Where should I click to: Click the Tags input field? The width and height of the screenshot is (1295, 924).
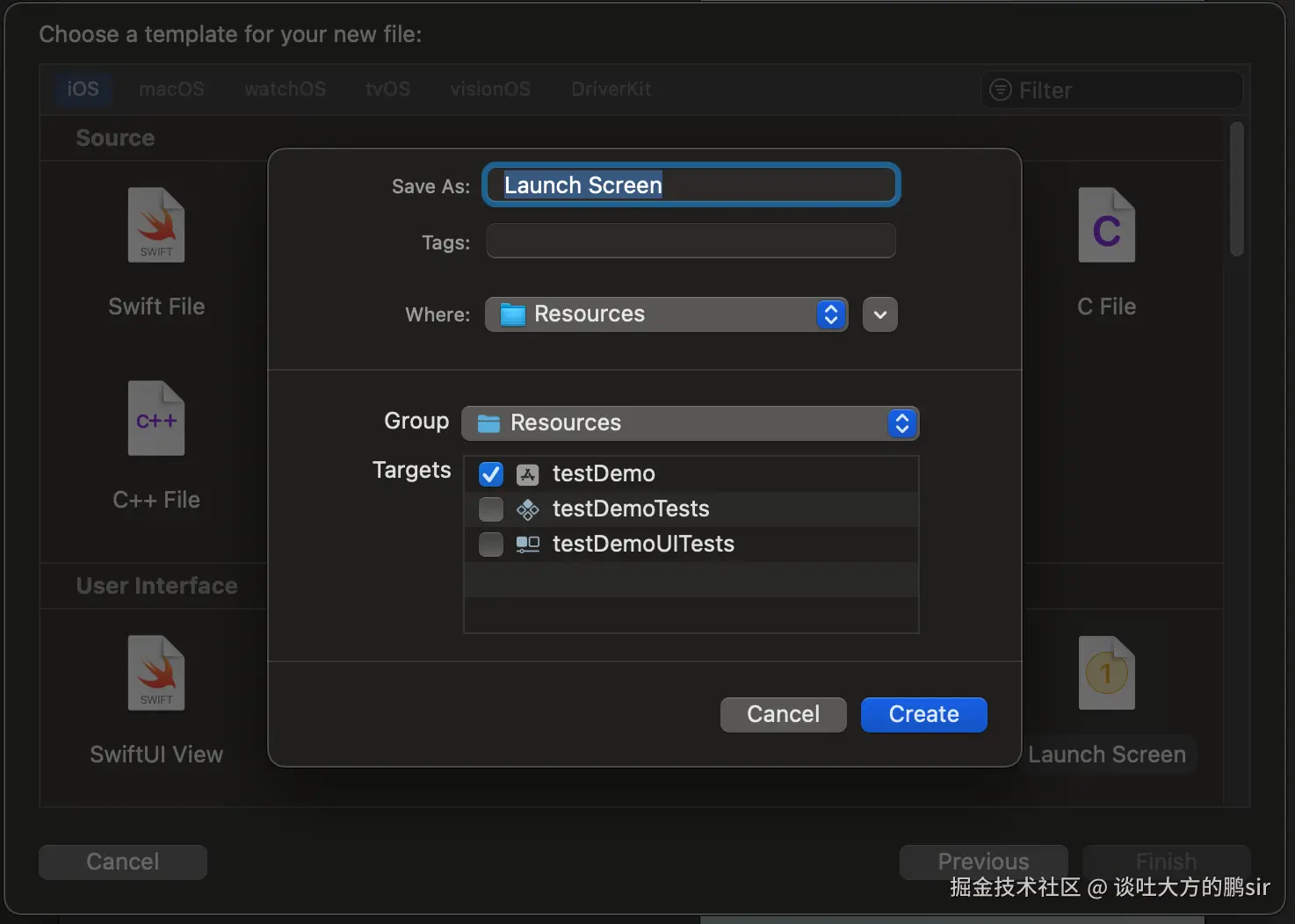click(691, 241)
